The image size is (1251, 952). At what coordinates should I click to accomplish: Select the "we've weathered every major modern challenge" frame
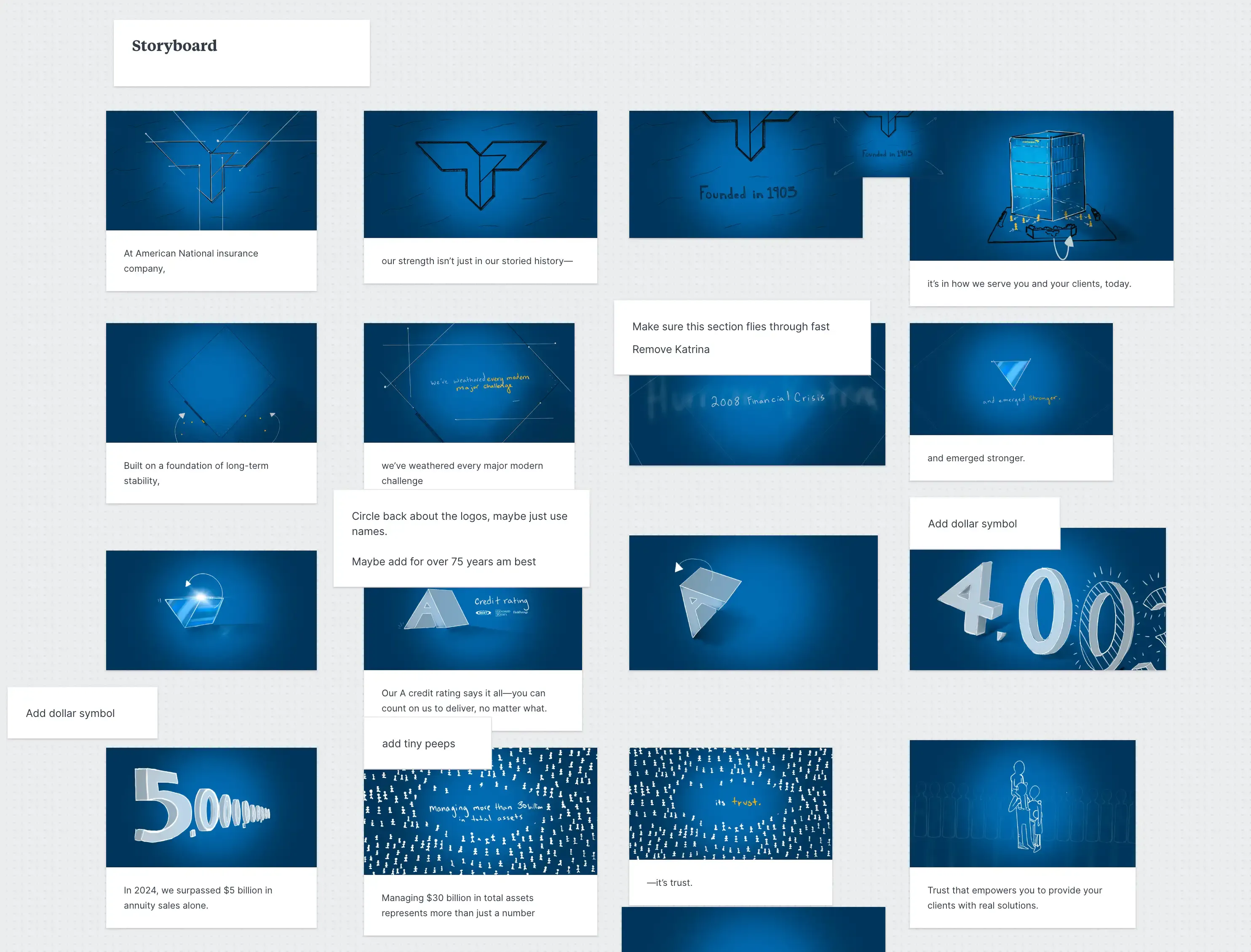point(469,383)
